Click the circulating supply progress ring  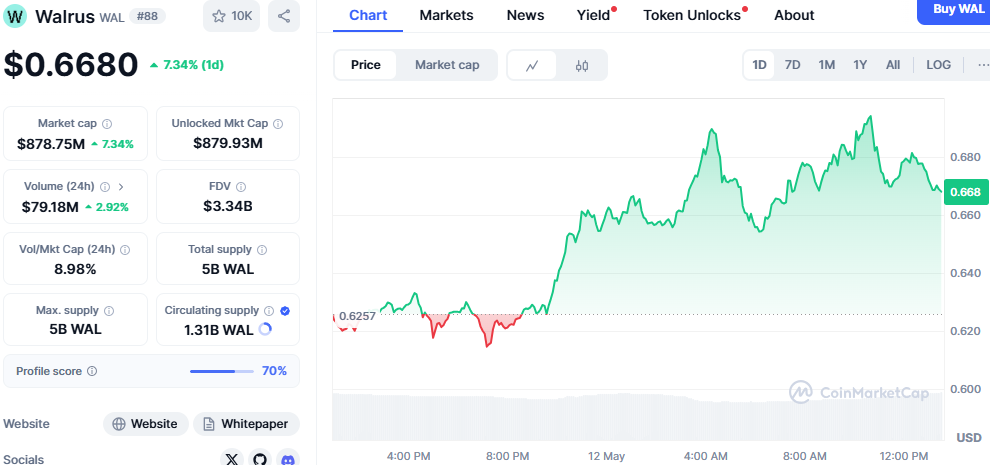[265, 329]
